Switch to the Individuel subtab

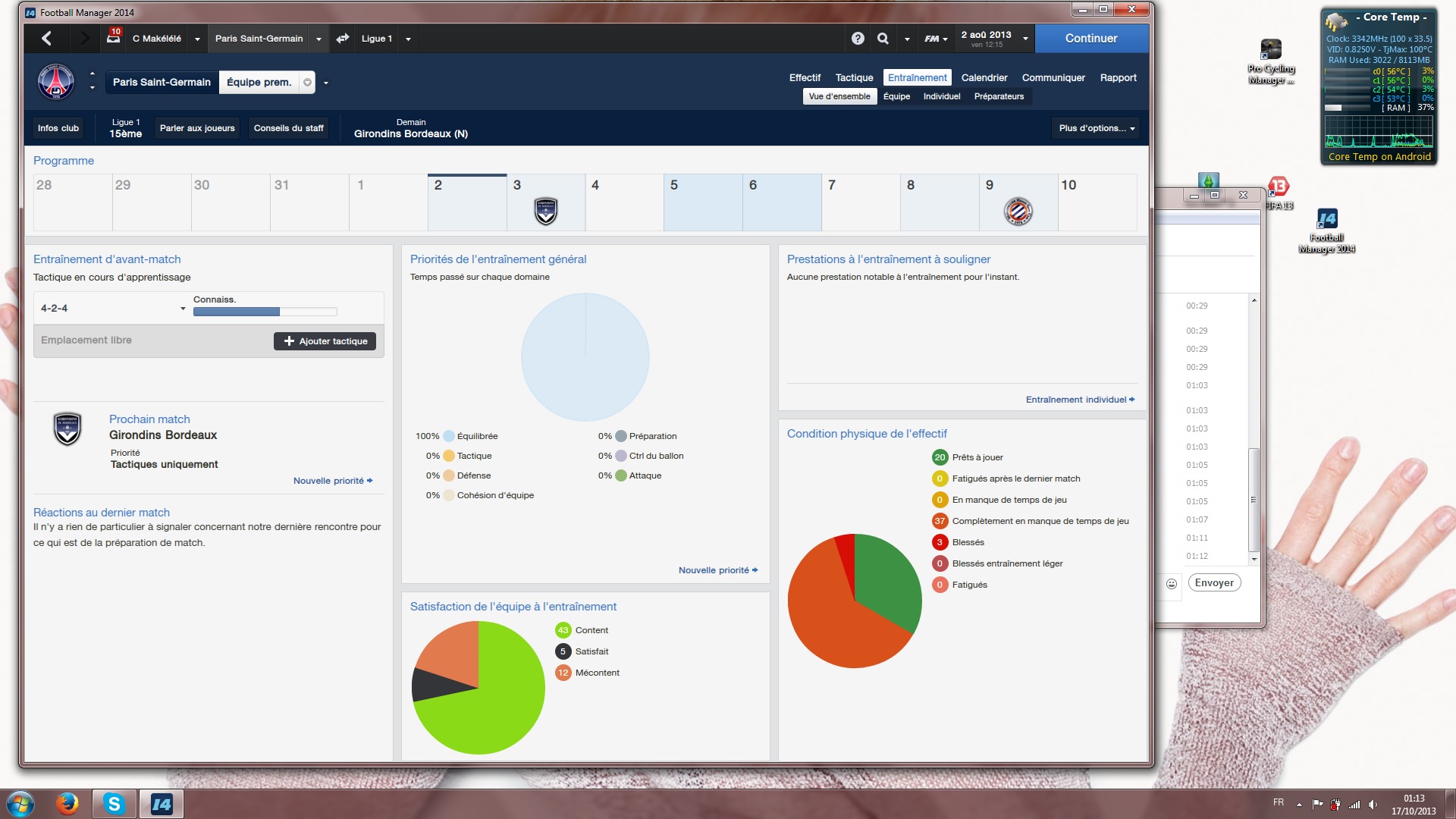[942, 96]
